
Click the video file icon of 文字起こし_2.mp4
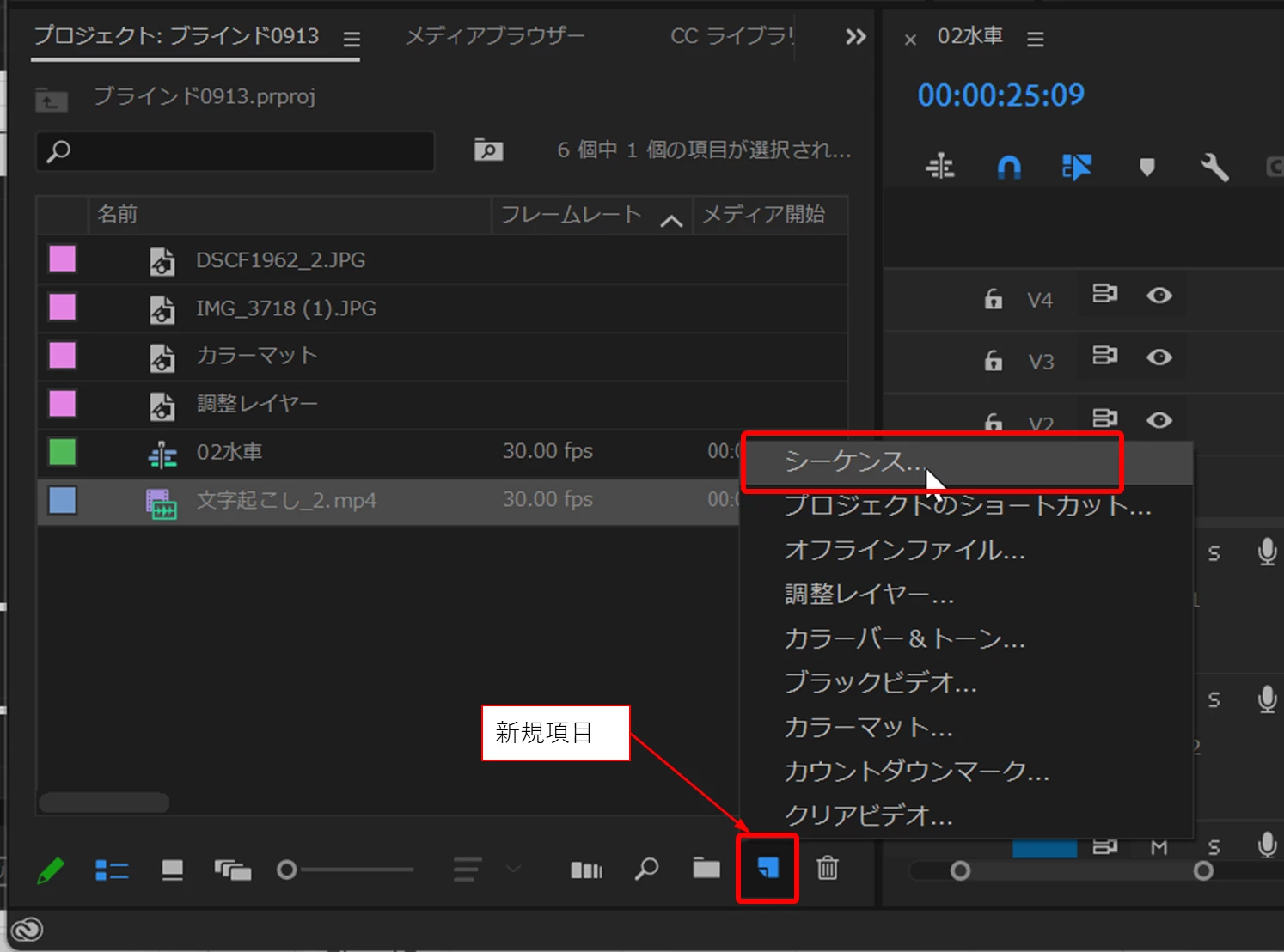pos(162,503)
